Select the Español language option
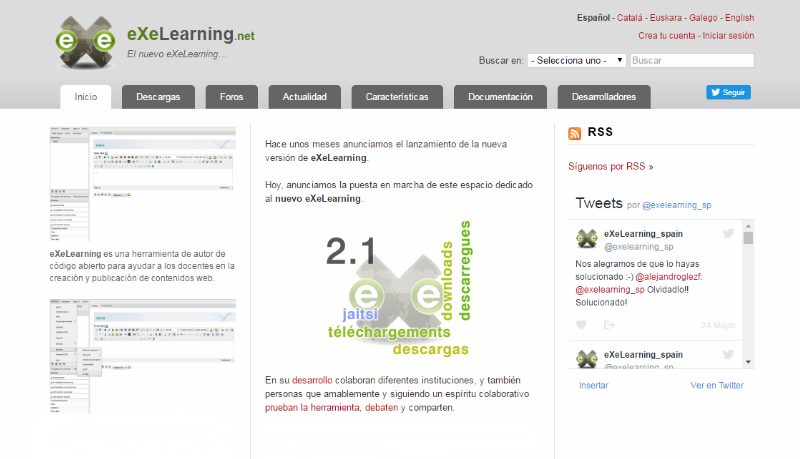800x459 pixels. [593, 18]
